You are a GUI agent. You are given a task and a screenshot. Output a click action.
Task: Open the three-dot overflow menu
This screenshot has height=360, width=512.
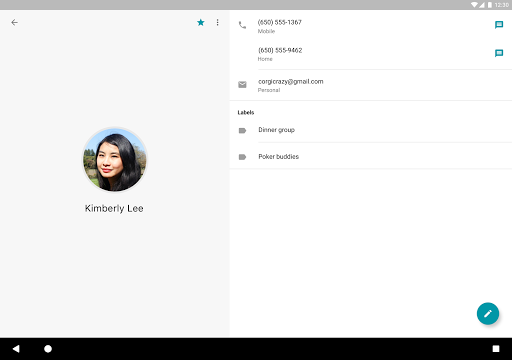tap(217, 22)
